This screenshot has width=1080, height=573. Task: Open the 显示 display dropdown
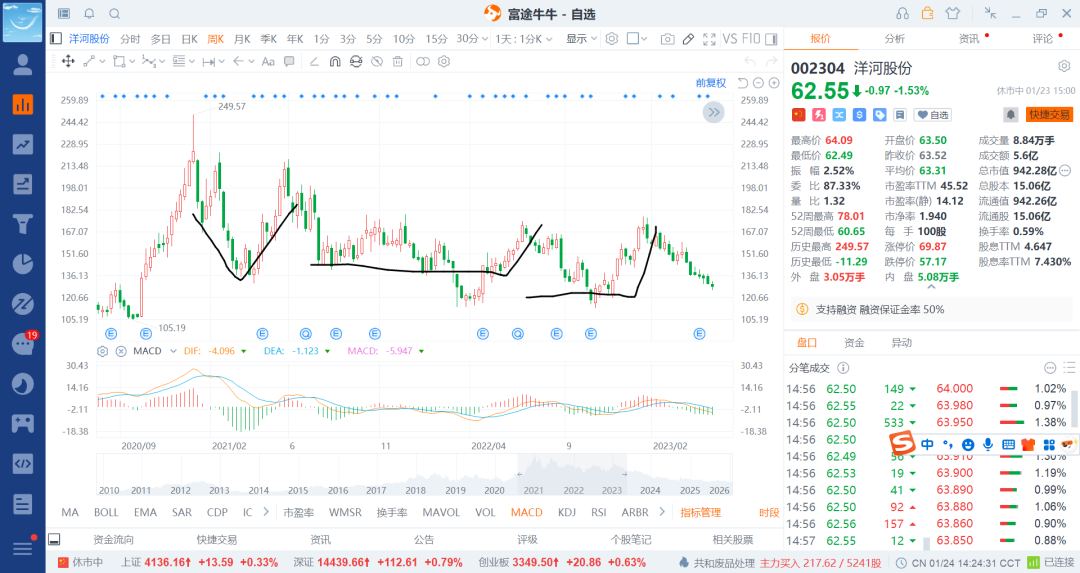point(581,39)
